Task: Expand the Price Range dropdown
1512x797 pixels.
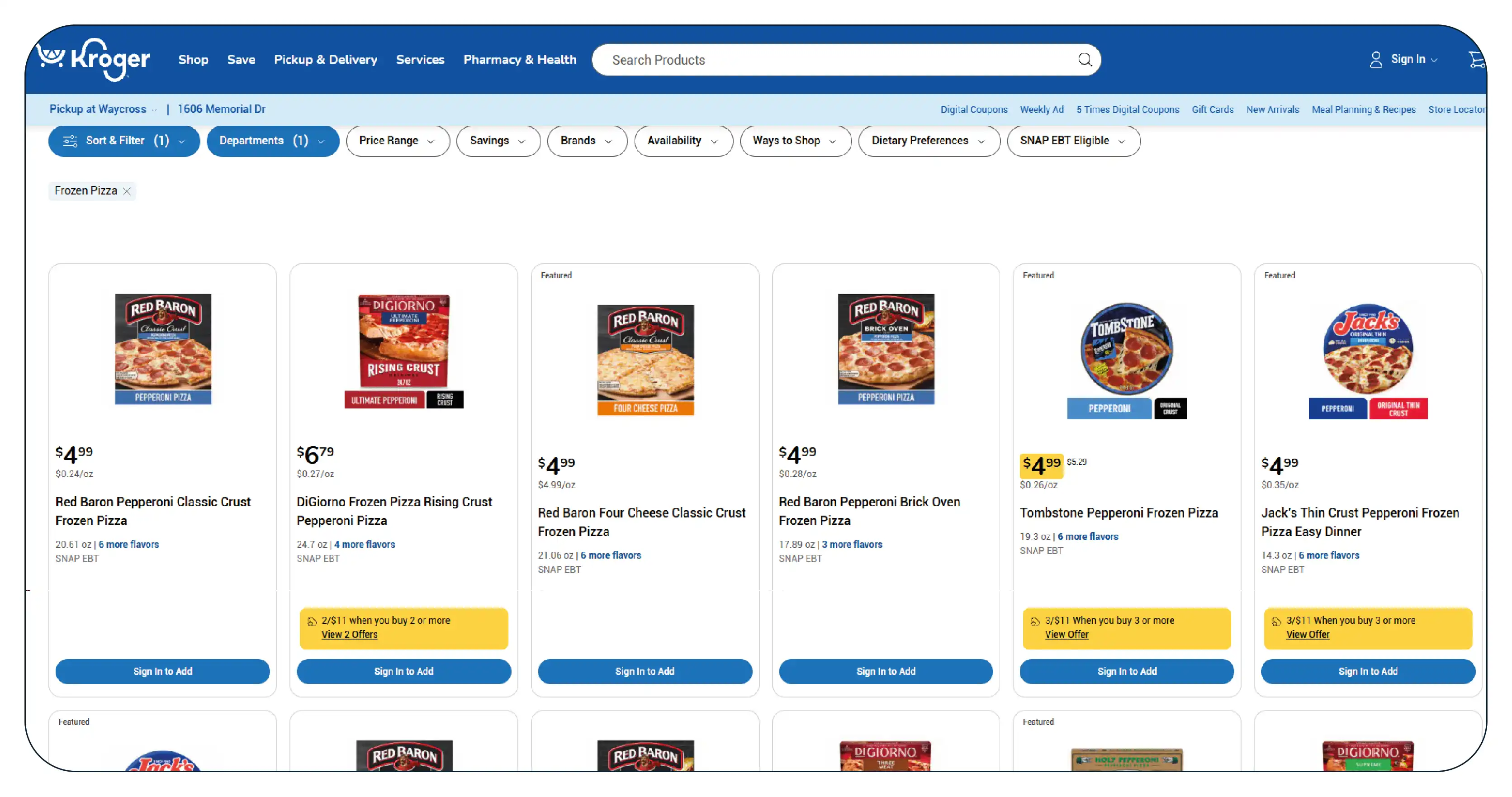Action: (398, 141)
